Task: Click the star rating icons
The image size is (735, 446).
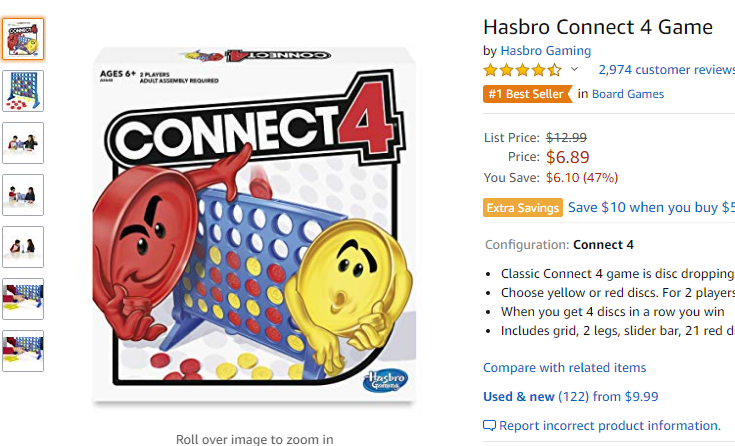Action: (x=523, y=70)
